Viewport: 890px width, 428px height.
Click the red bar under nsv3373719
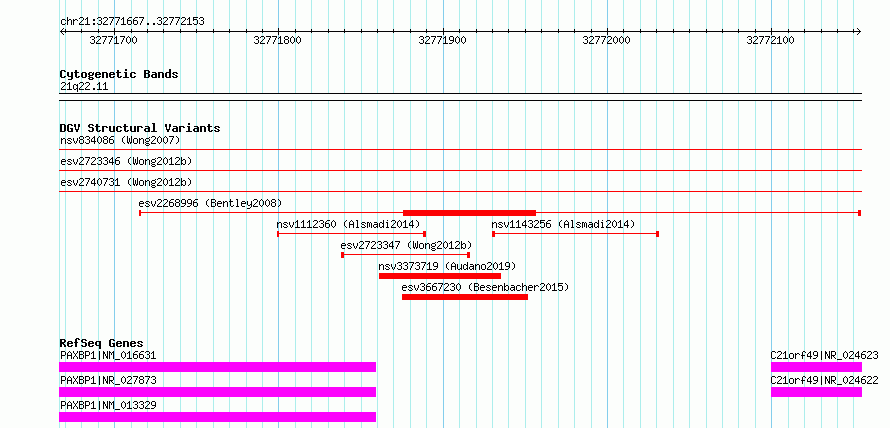[x=440, y=276]
